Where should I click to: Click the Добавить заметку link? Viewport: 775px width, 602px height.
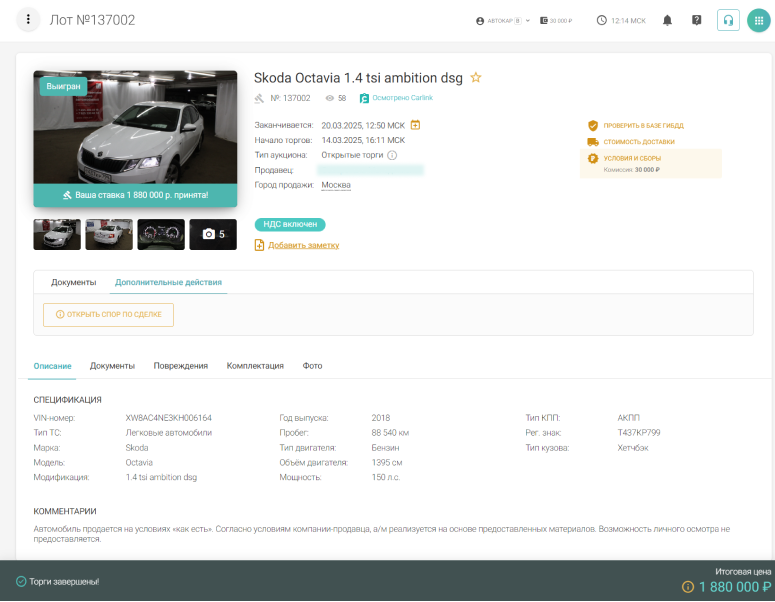tap(303, 245)
